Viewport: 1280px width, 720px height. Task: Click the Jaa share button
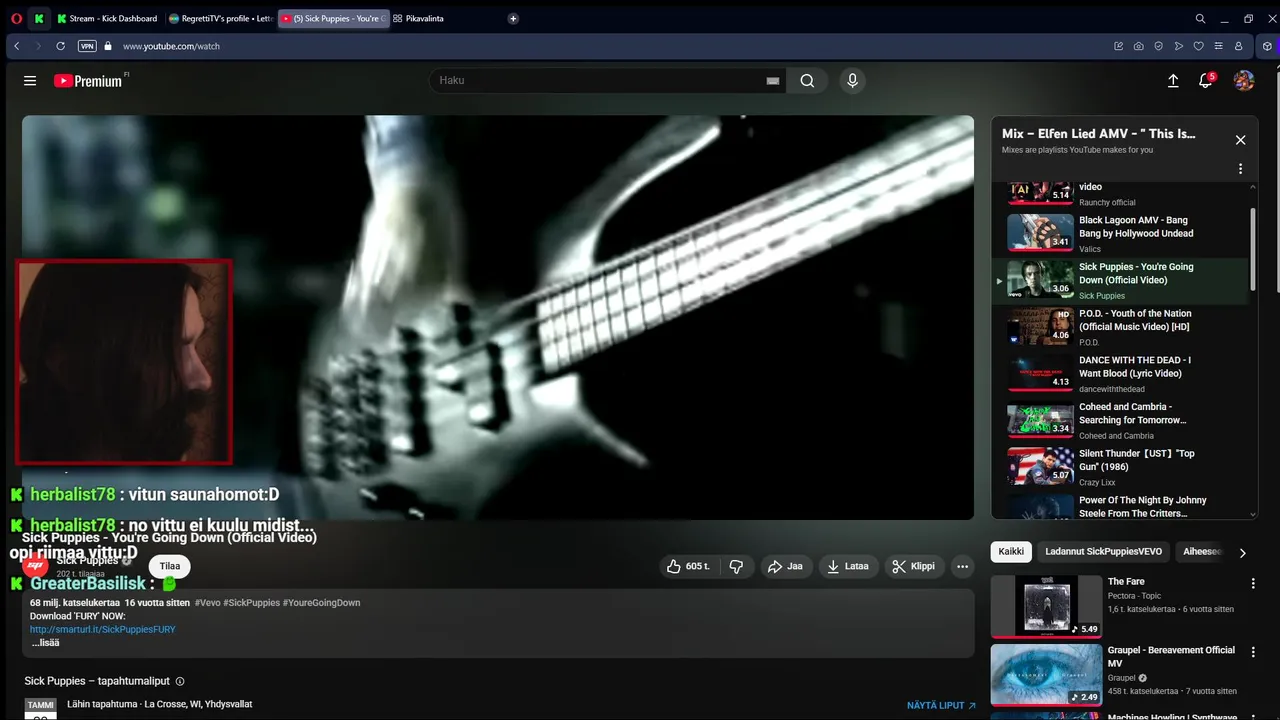pyautogui.click(x=785, y=566)
